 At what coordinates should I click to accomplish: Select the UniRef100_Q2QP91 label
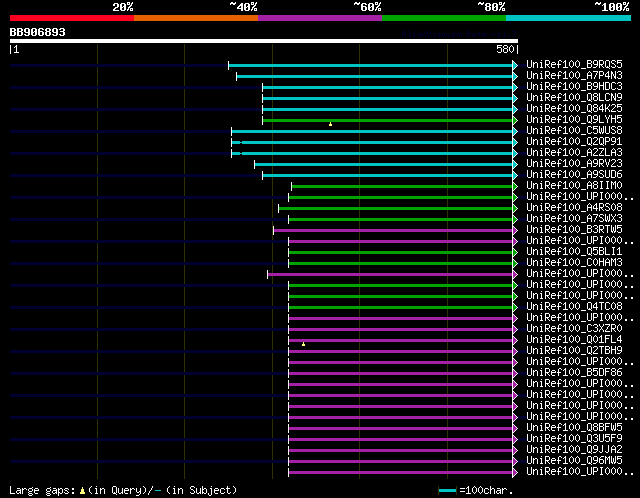[x=574, y=142]
